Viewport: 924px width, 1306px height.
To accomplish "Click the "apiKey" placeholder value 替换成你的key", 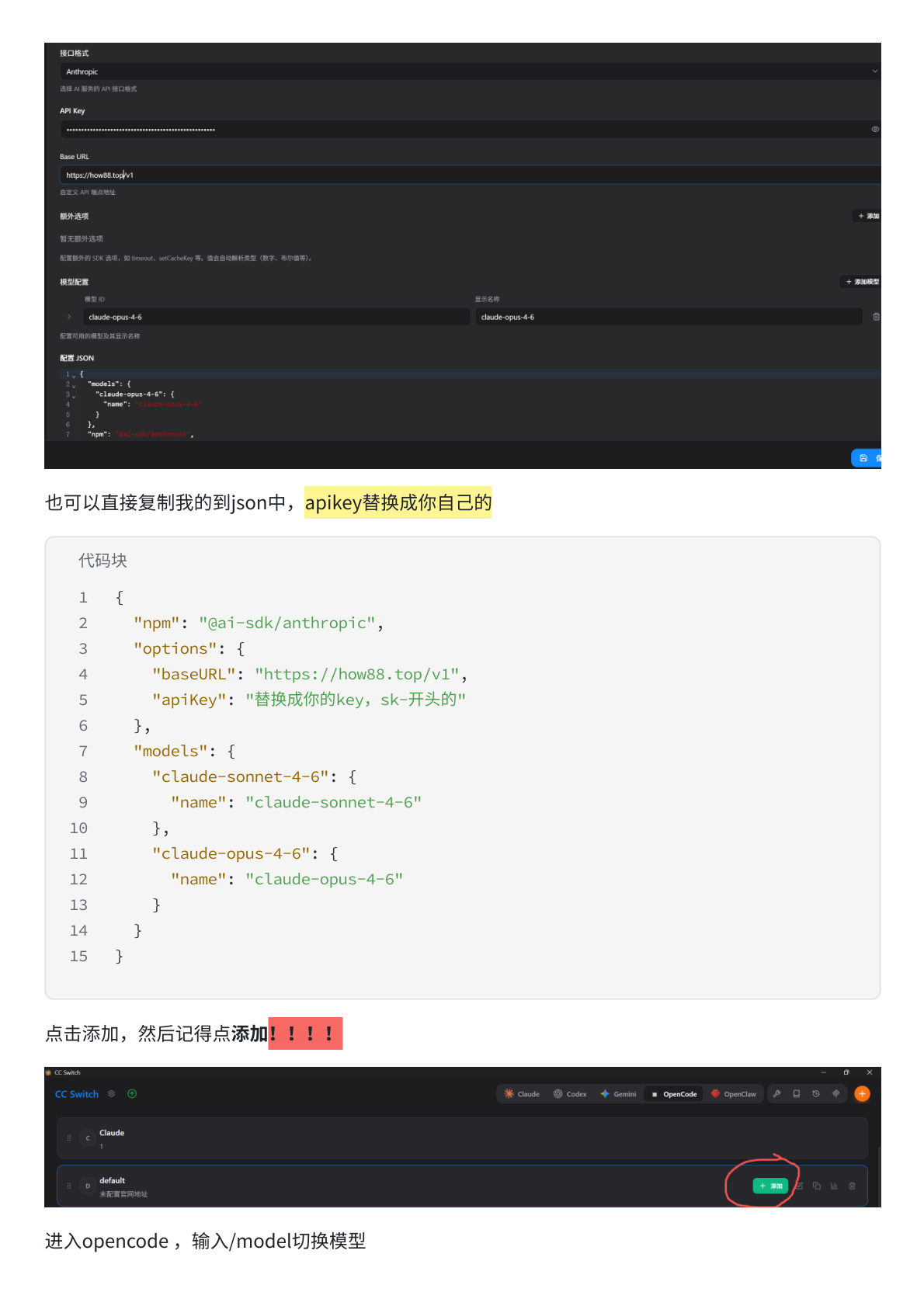I will [356, 700].
